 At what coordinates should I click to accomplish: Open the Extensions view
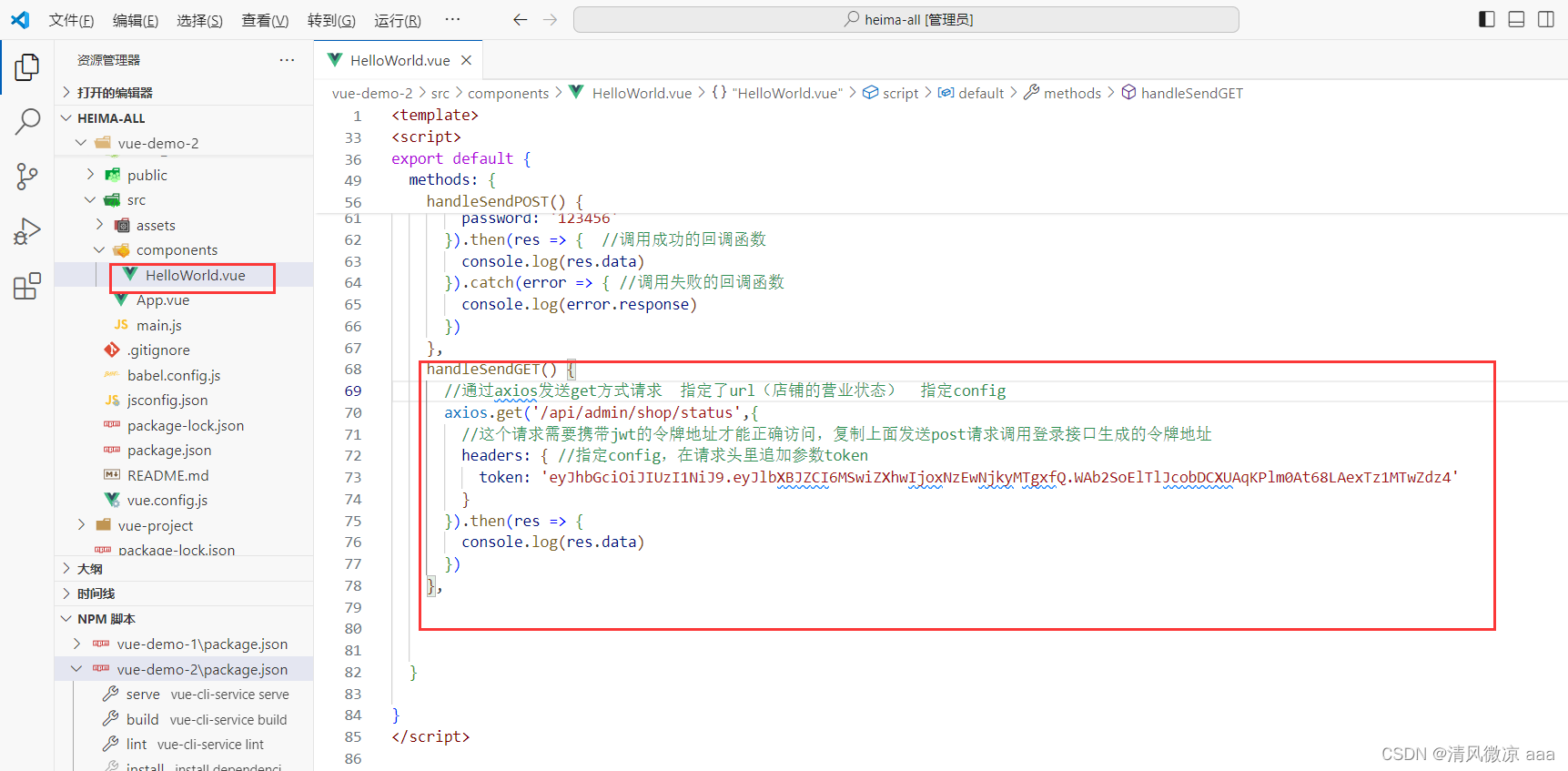coord(27,286)
